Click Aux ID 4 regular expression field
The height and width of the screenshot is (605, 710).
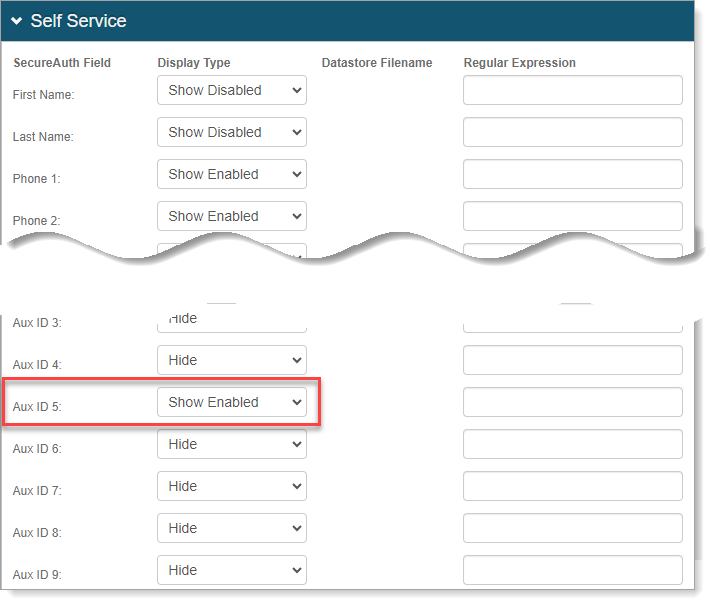(x=572, y=360)
